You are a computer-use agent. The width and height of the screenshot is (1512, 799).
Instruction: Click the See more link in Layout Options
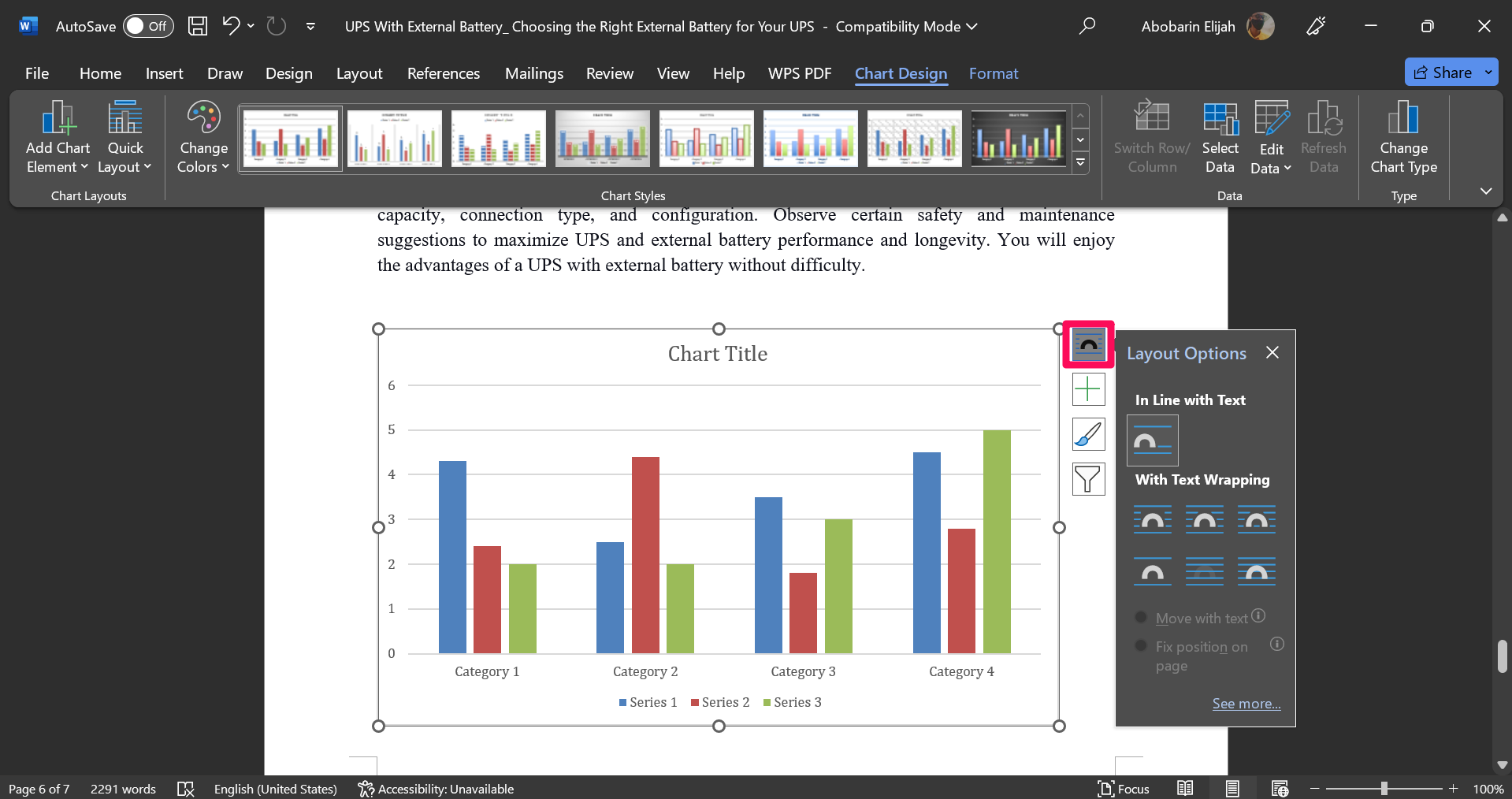(1245, 704)
